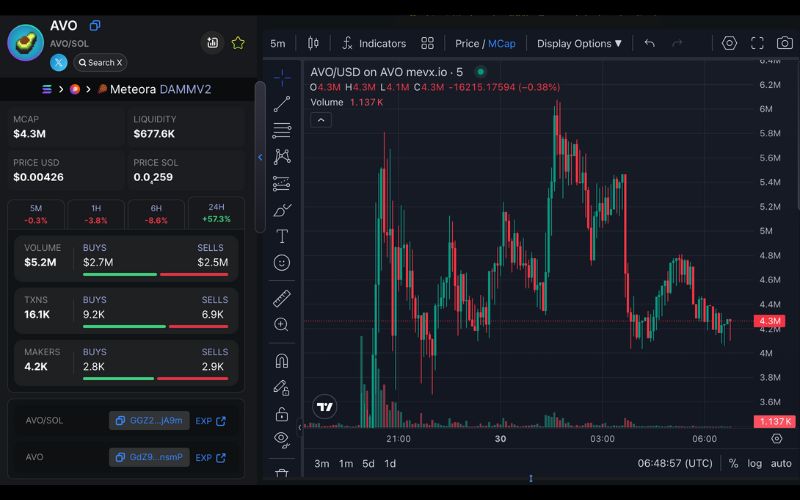Select the Text annotation tool
Image resolution: width=800 pixels, height=500 pixels.
(282, 236)
